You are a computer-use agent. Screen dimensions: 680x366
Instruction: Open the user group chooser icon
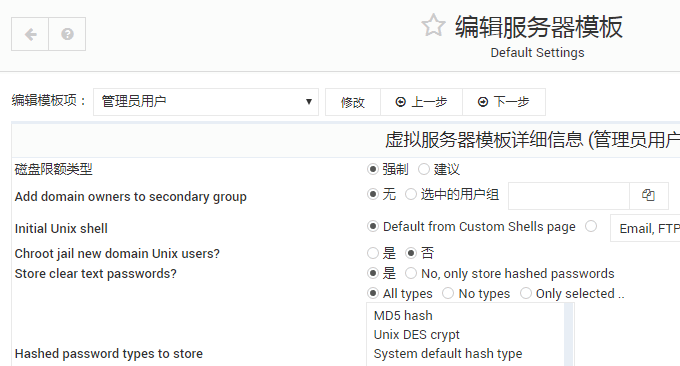coord(648,195)
